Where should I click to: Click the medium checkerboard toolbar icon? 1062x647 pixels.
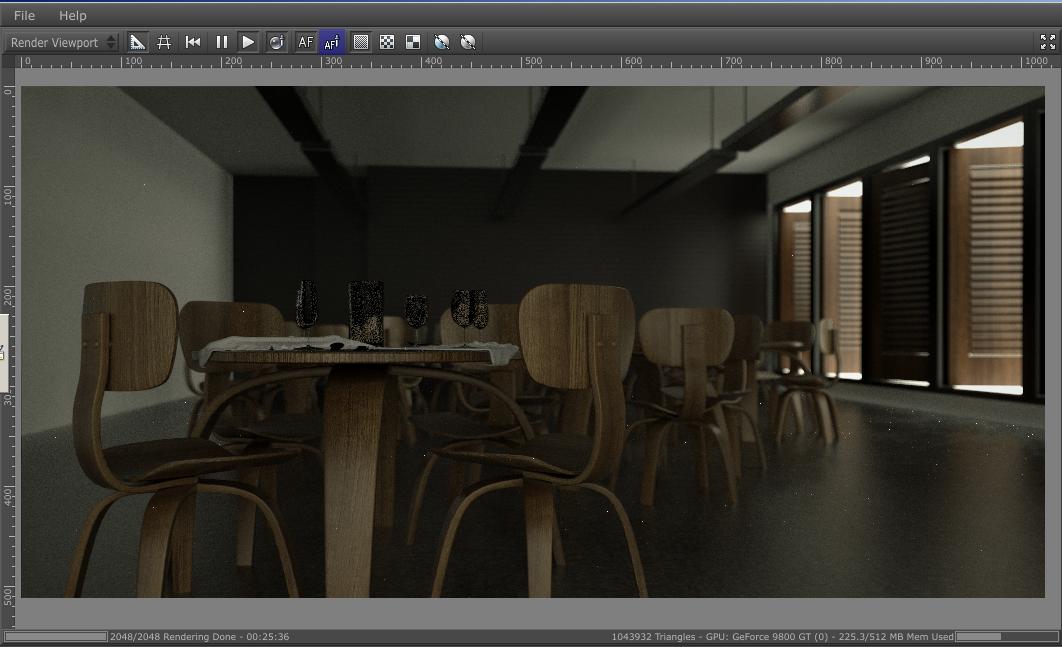point(387,42)
